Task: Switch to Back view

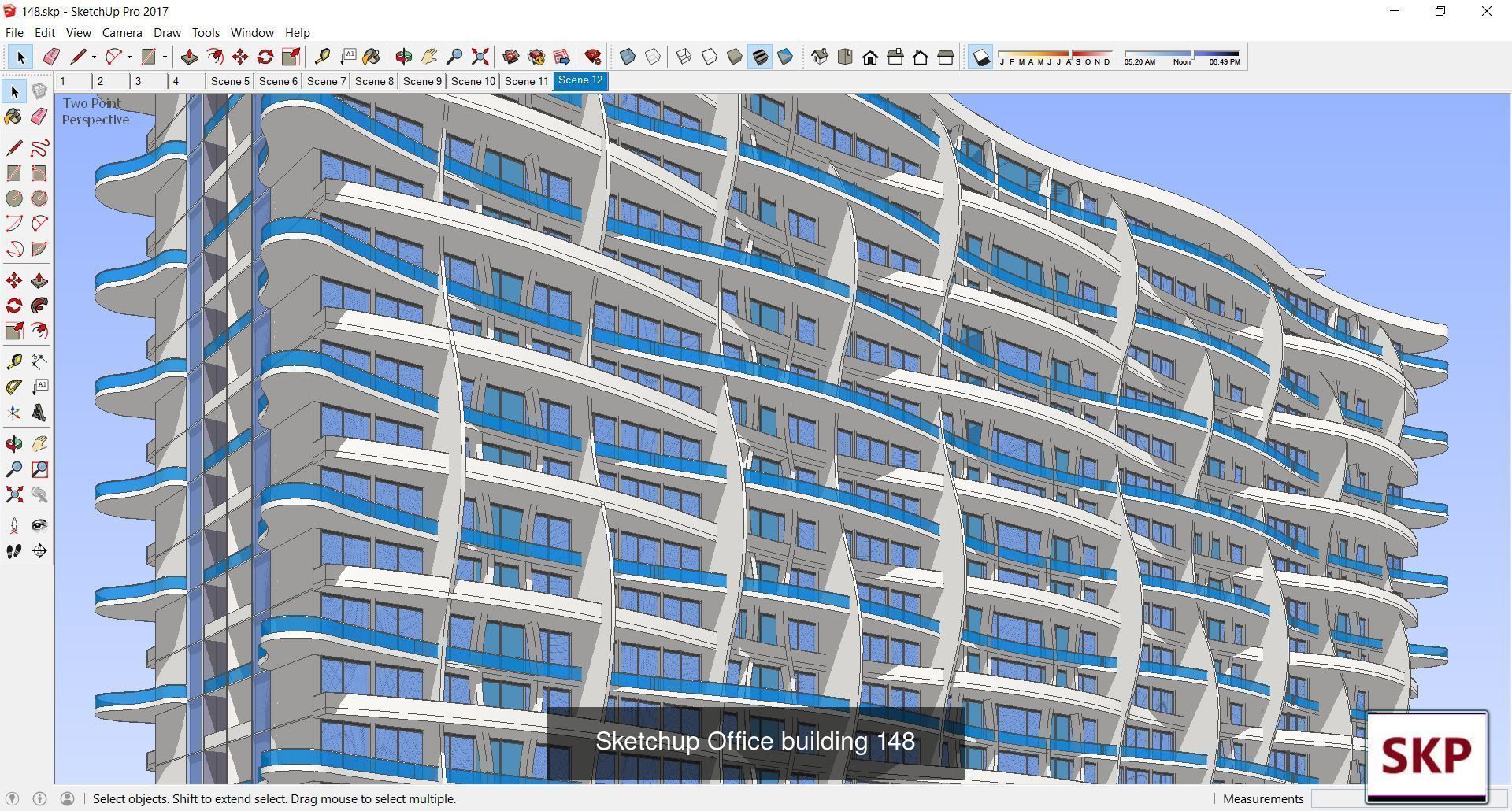Action: click(921, 57)
